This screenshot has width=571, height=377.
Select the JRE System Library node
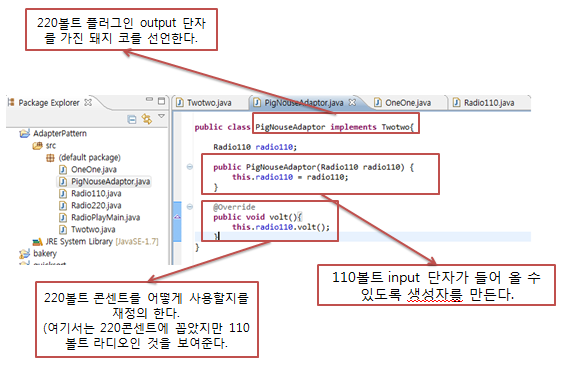[x=102, y=241]
